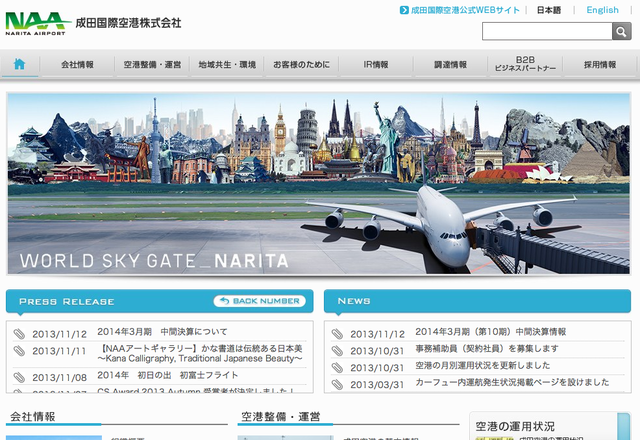Image resolution: width=640 pixels, height=440 pixels.
Task: Open the B2B ビジネスパートナー menu
Action: 525,64
